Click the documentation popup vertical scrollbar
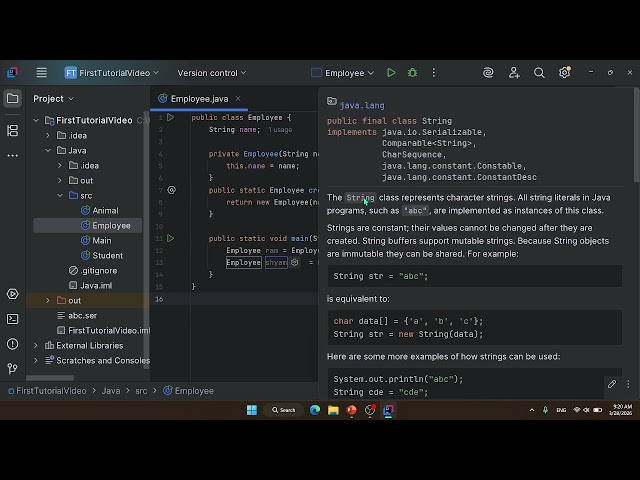640x480 pixels. pos(636,136)
